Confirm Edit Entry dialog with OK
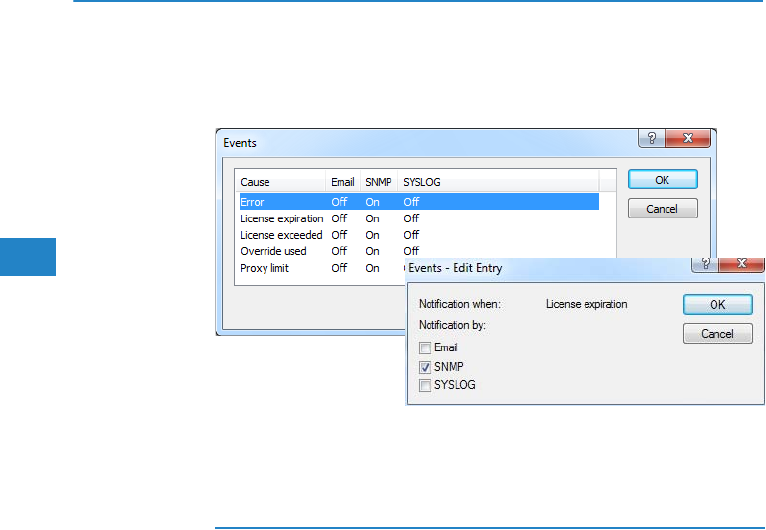The height and width of the screenshot is (530, 766). click(x=717, y=305)
